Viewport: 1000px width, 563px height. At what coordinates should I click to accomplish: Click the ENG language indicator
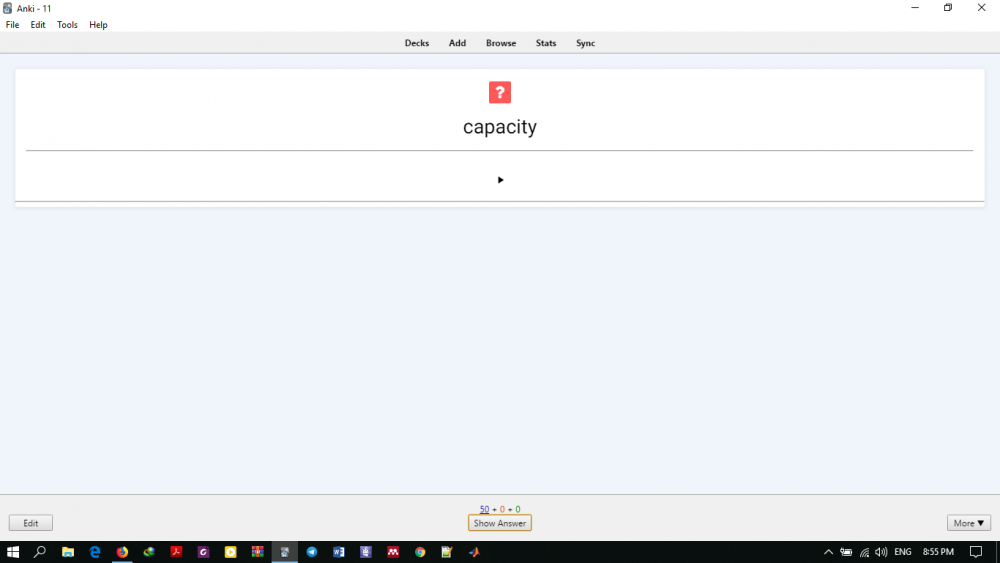[903, 552]
